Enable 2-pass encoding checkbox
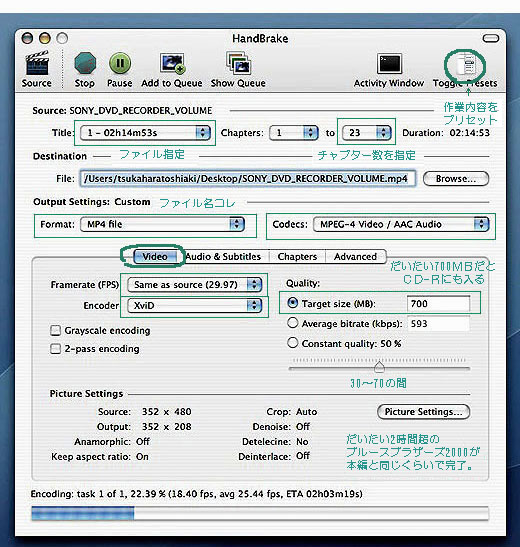 coord(55,349)
